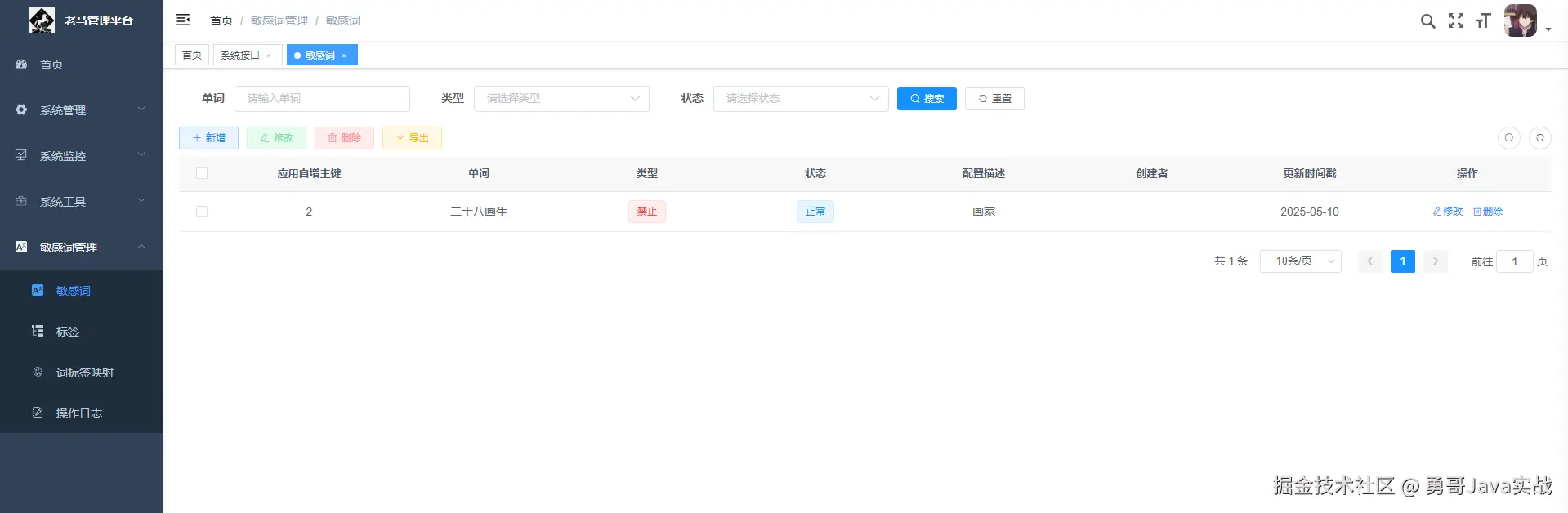Expand the 系统监控 menu chevron
1568x513 pixels.
click(141, 154)
